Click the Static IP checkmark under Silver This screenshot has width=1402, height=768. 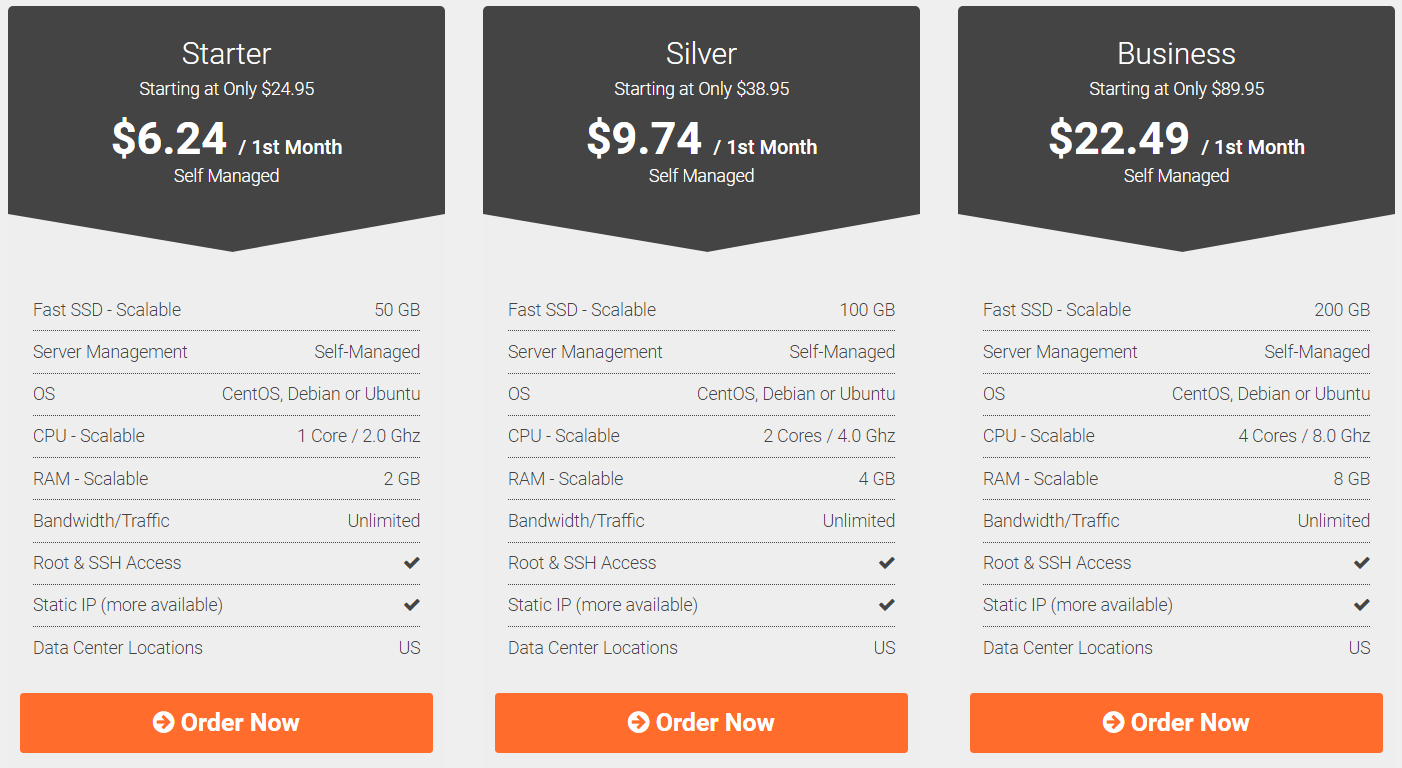886,605
